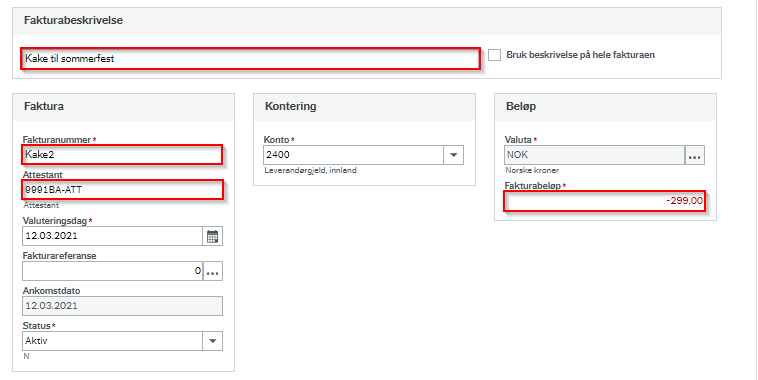Focus the 'Kake til sommerfest' description field
This screenshot has width=758, height=380.
pos(250,58)
